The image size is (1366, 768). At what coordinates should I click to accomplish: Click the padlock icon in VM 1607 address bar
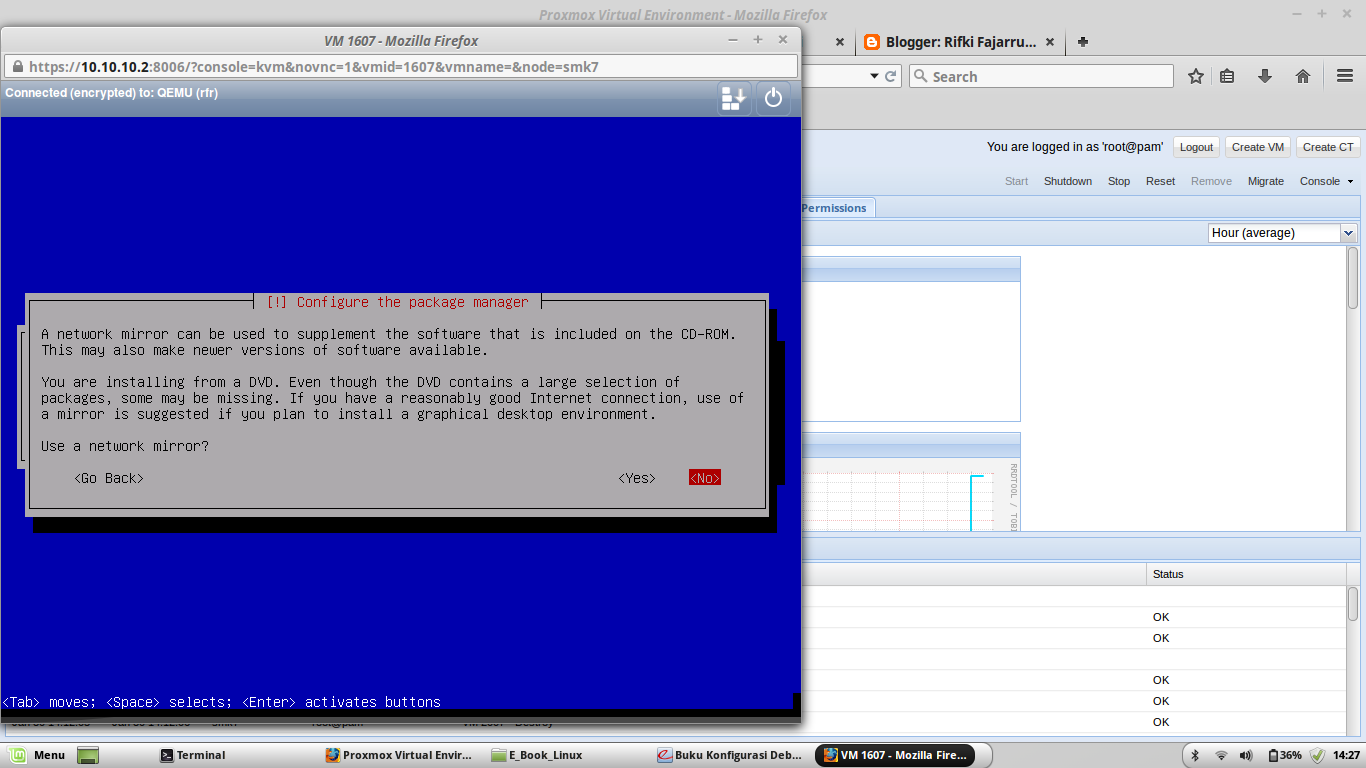[16, 67]
